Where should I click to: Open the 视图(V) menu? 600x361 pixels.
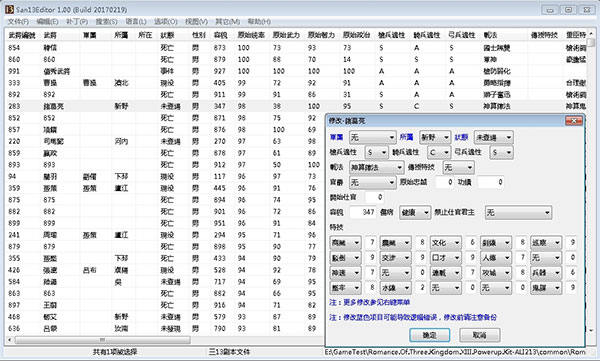click(196, 21)
